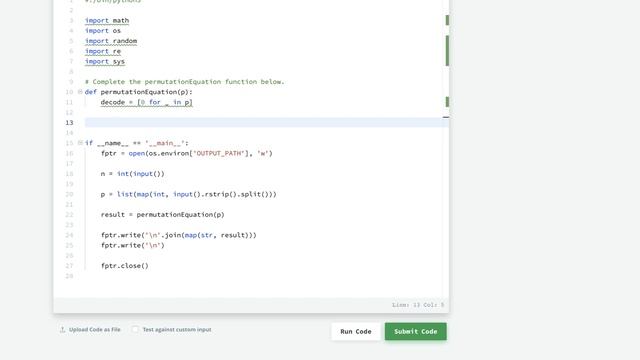Screen dimensions: 640x360
Task: Click the green change marker beside line 11
Action: 447,102
